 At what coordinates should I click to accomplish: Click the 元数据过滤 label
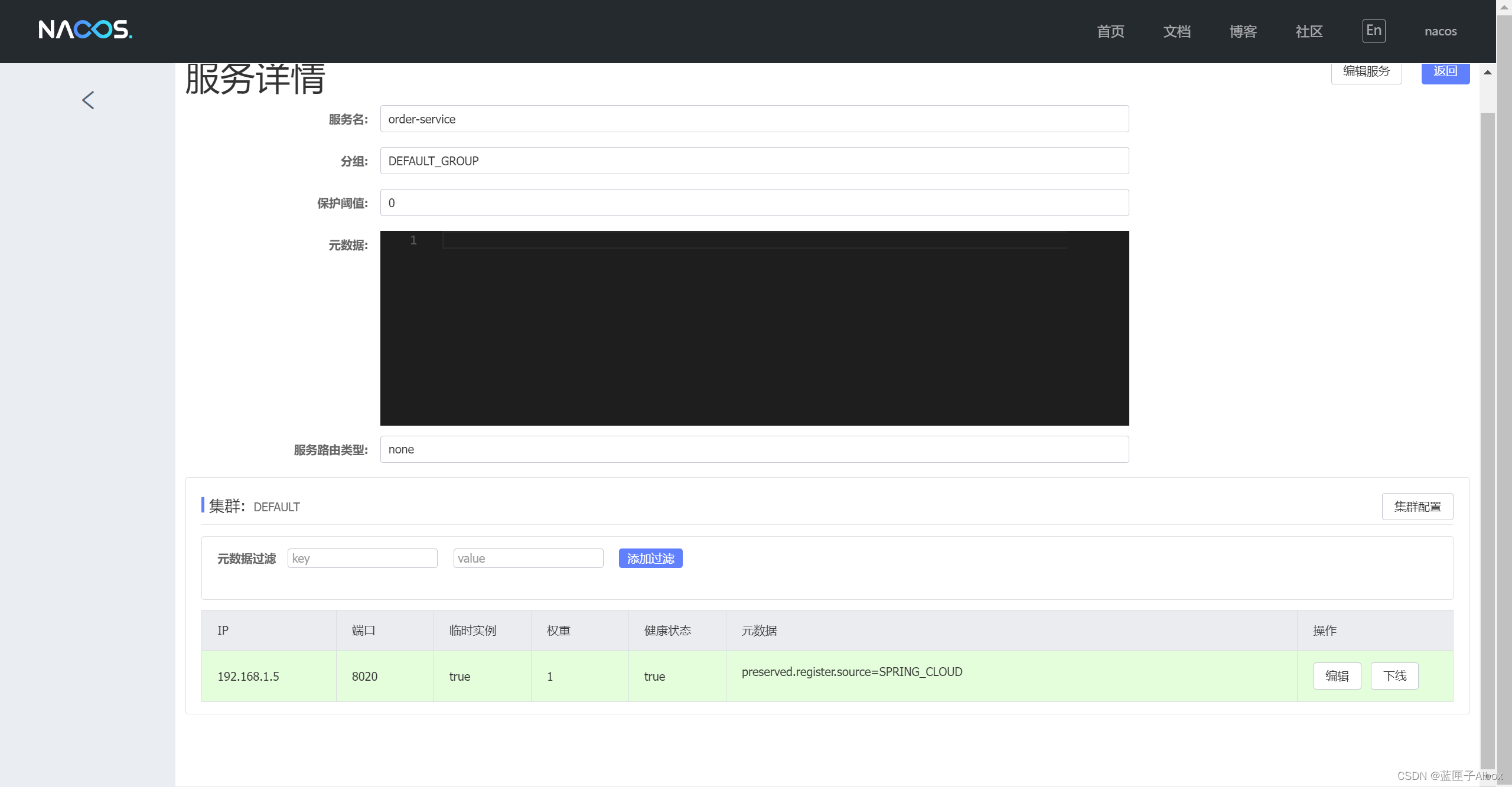[246, 559]
